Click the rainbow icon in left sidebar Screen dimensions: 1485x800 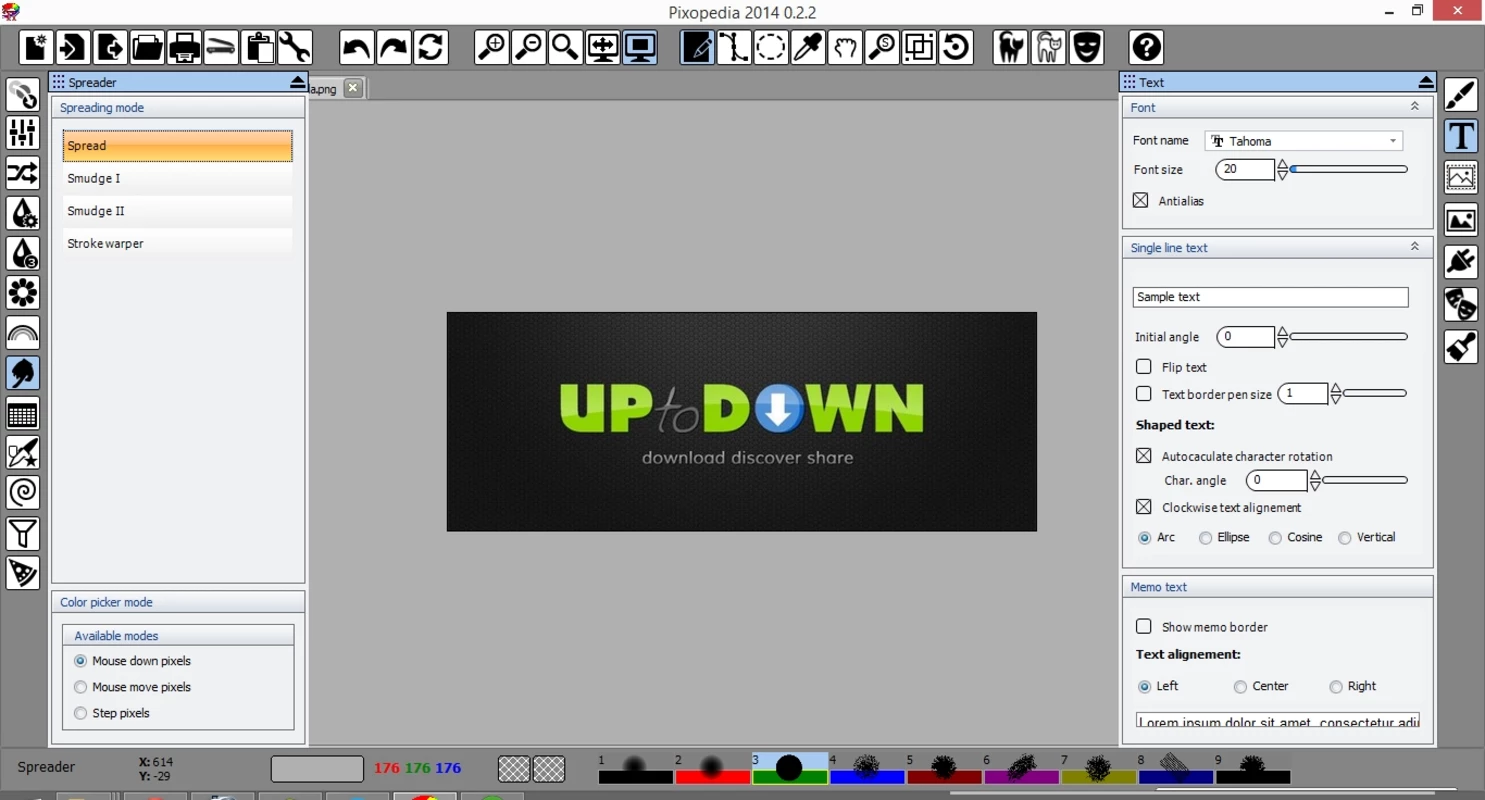23,333
